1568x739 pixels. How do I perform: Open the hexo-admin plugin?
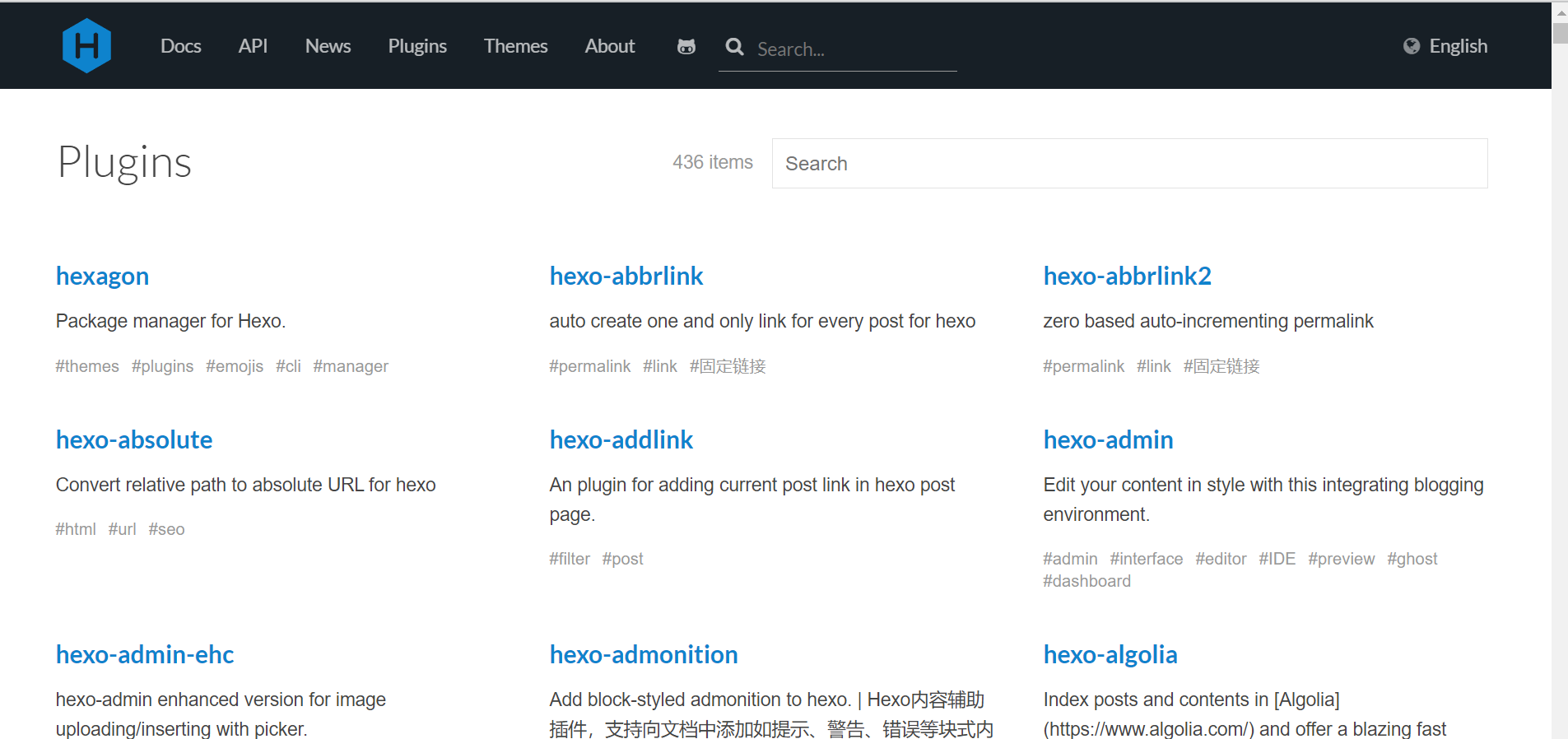click(1109, 439)
